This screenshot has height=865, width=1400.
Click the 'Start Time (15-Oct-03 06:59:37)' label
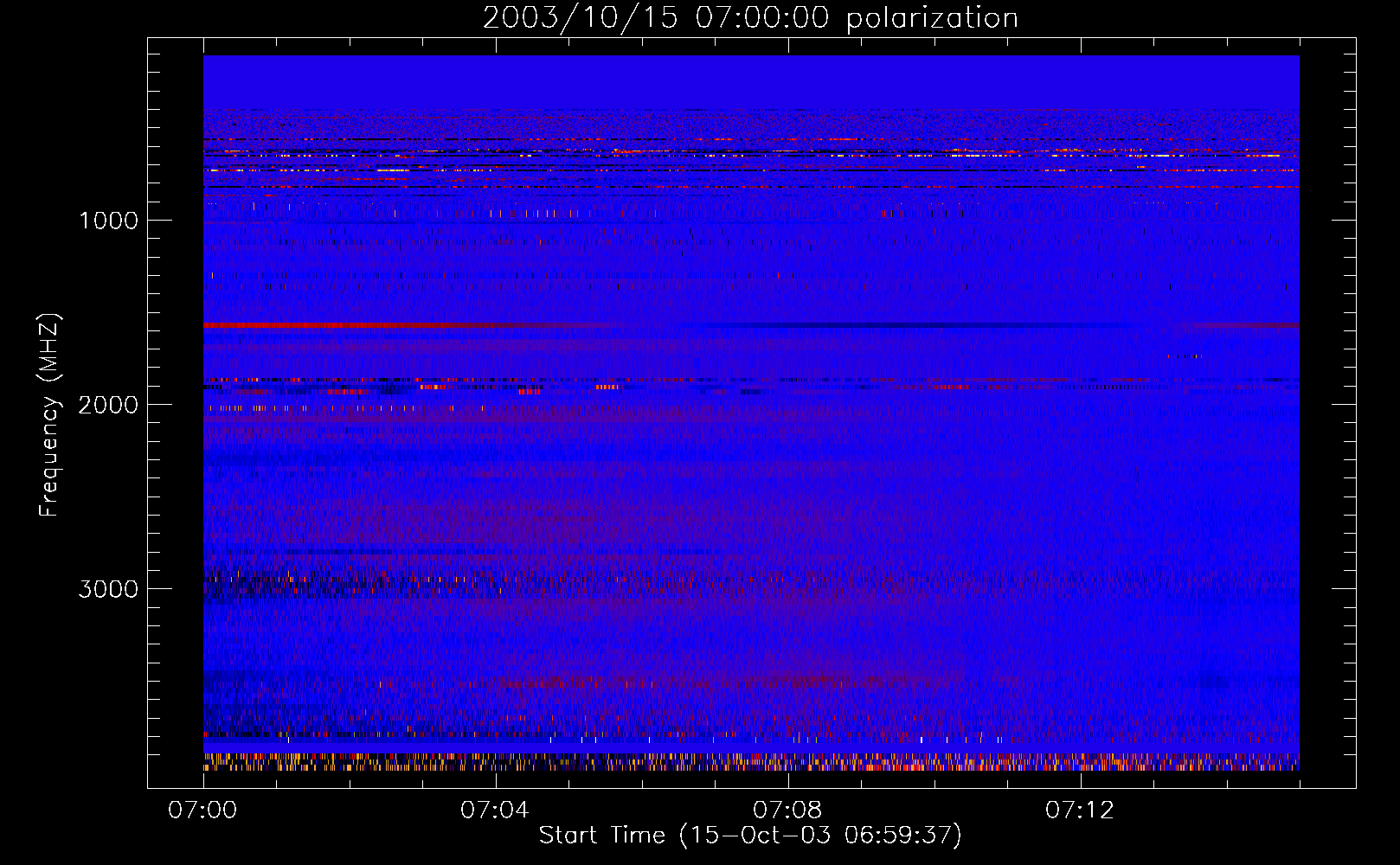750,836
